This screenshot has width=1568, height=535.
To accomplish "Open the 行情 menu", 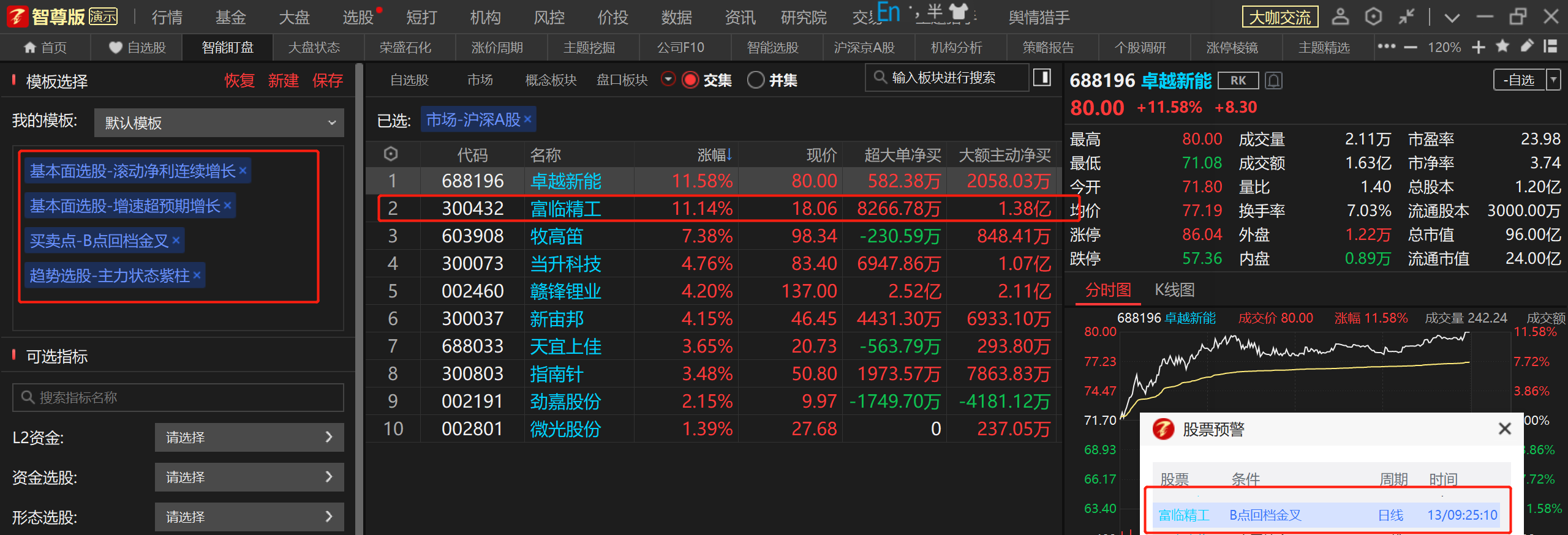I will coord(167,17).
